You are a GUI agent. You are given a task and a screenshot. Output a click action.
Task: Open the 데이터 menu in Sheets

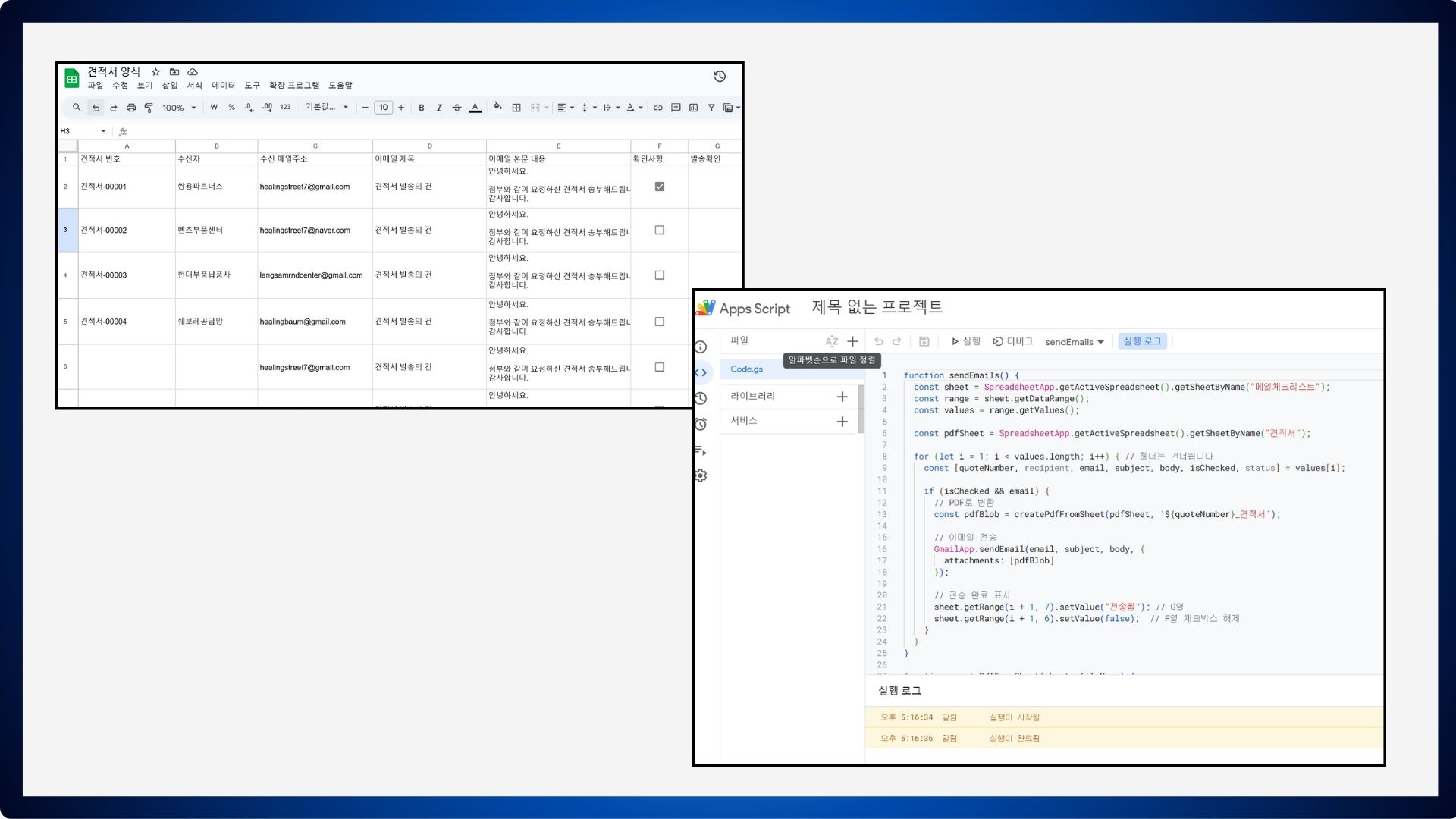[x=223, y=86]
